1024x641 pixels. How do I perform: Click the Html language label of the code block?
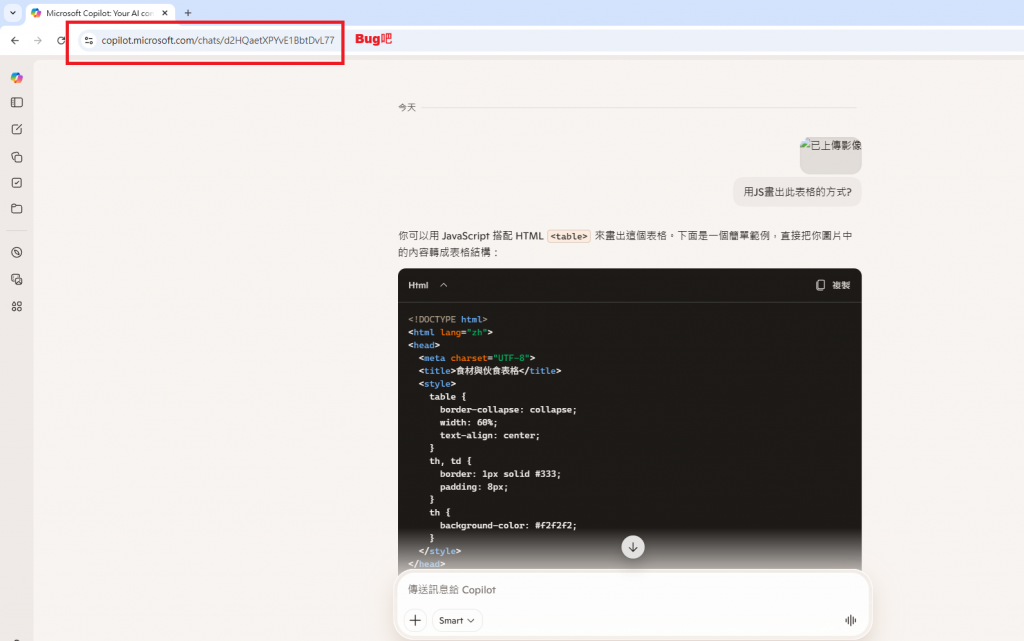click(x=419, y=285)
